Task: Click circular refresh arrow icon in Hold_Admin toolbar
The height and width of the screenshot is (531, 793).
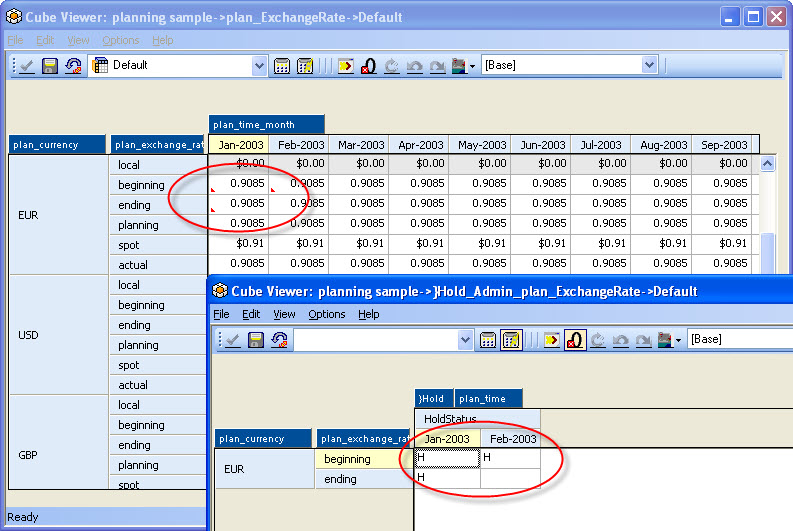Action: pos(597,340)
